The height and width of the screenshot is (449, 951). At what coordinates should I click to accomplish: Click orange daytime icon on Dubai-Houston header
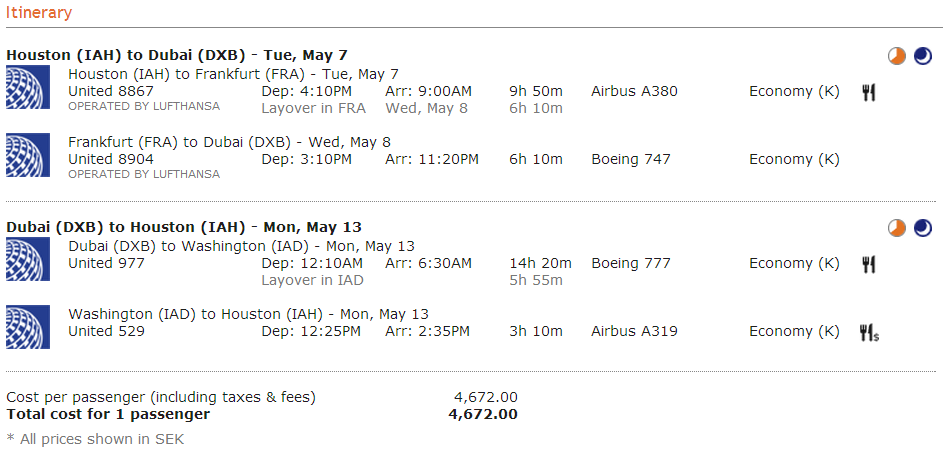pos(897,228)
